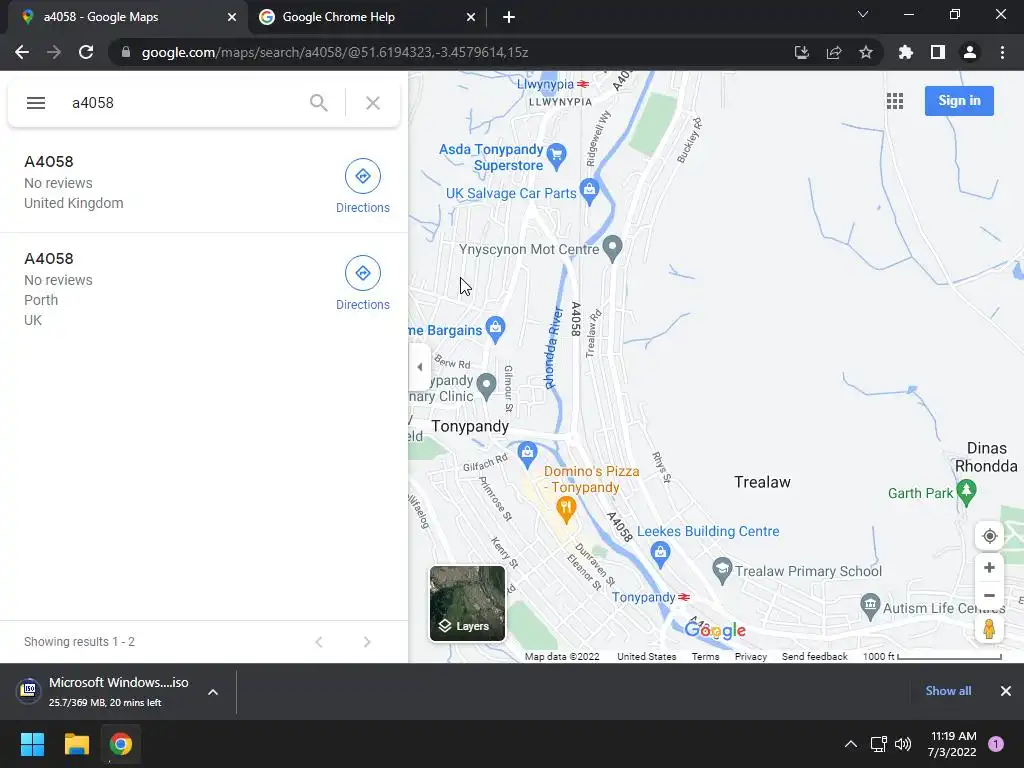The image size is (1024, 768).
Task: Select the A4058 United Kingdom result
Action: (204, 183)
